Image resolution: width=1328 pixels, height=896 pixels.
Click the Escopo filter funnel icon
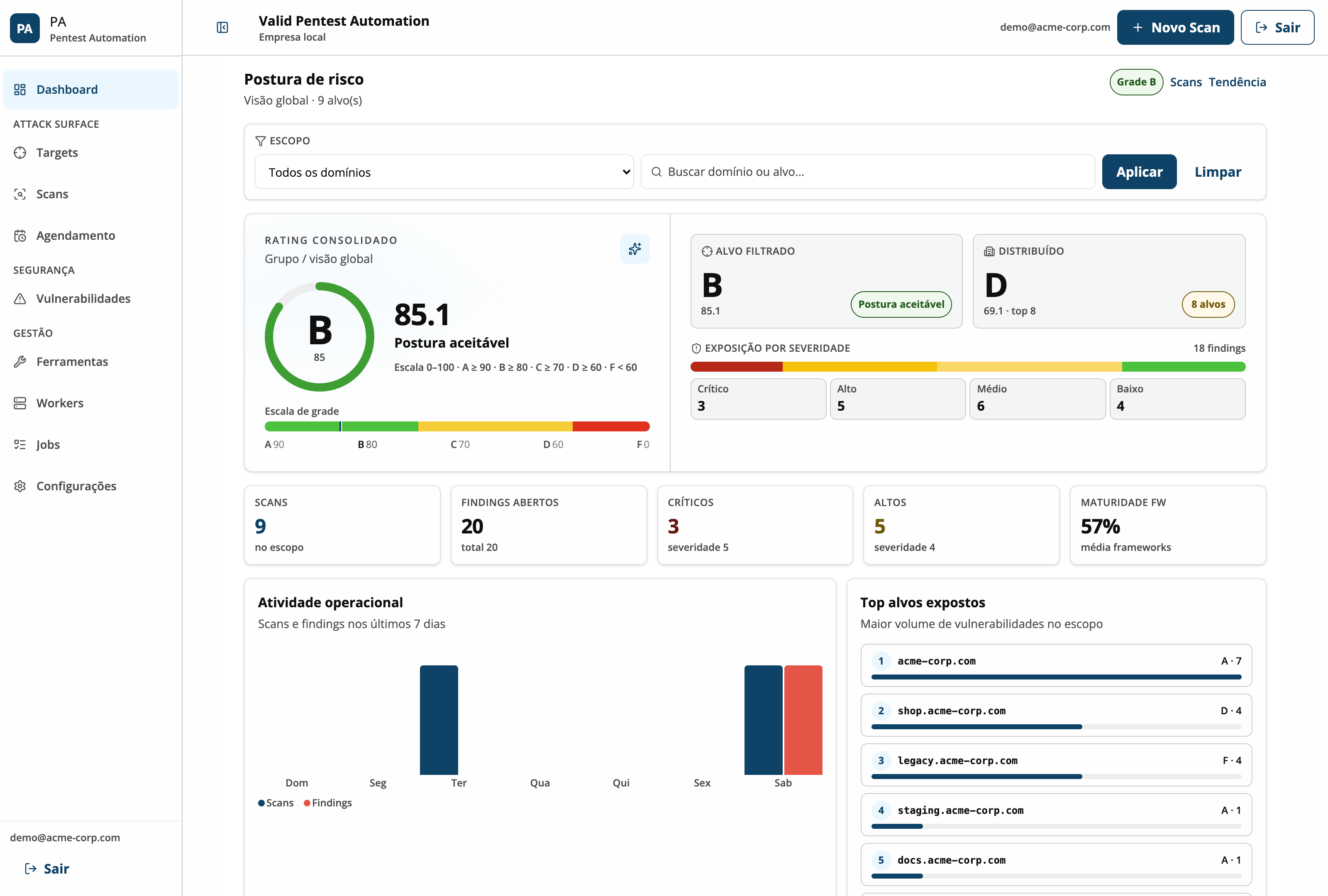pos(260,141)
